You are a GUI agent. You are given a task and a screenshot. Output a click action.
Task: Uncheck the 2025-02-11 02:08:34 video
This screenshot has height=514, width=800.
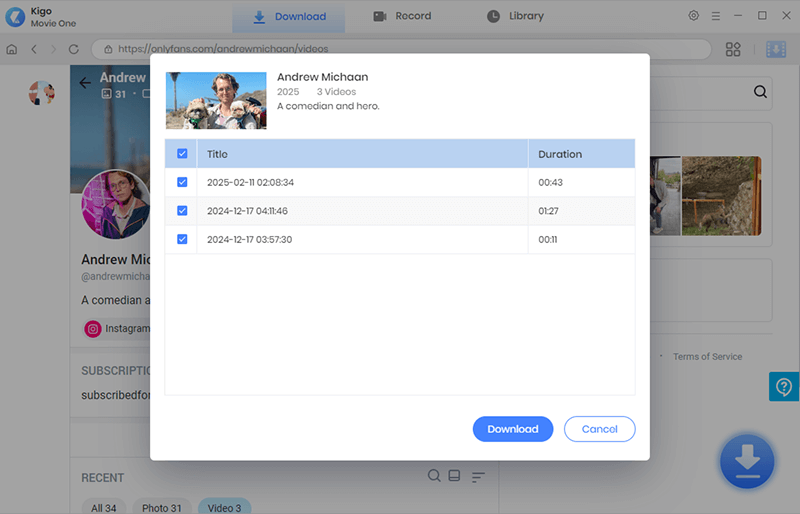pos(182,182)
